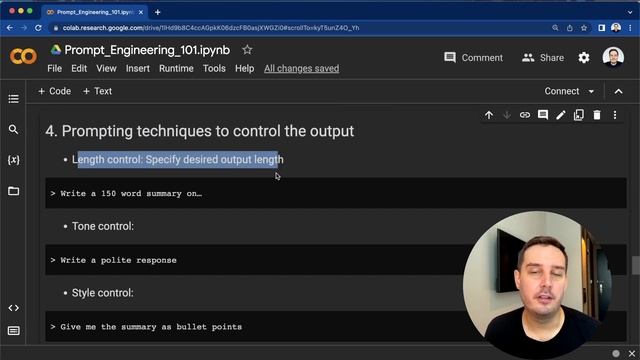Click the Length control bullet text
The height and width of the screenshot is (360, 640).
(x=178, y=160)
